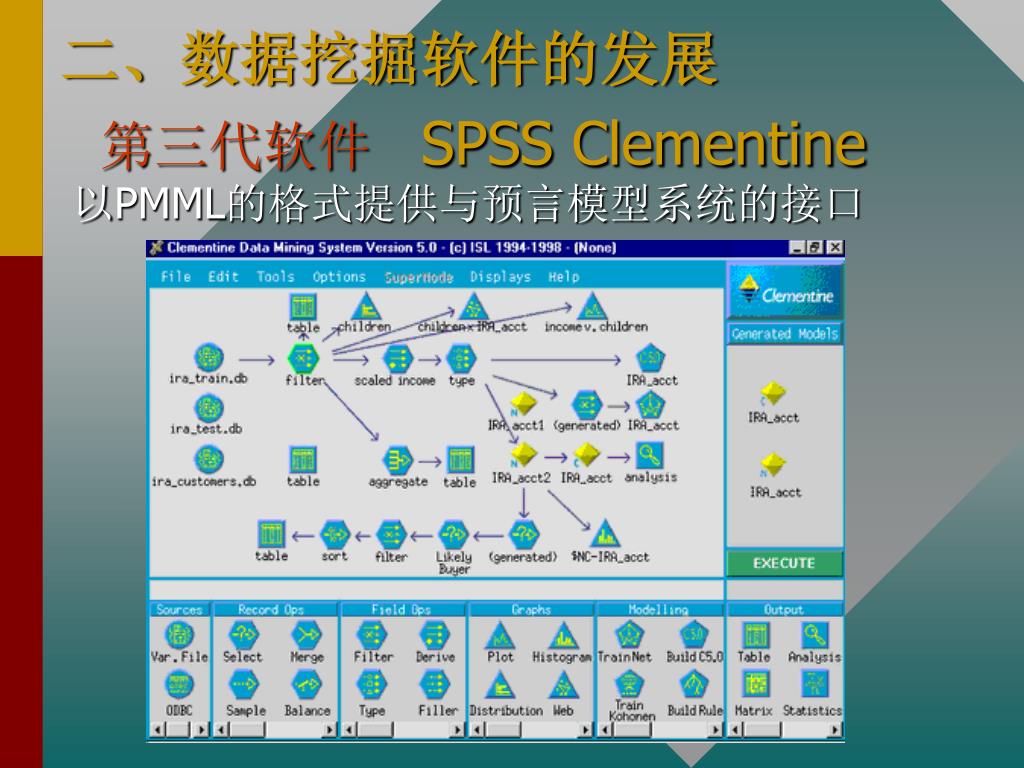Image resolution: width=1024 pixels, height=768 pixels.
Task: Select the ira_customers.db source node
Action: pyautogui.click(x=209, y=460)
